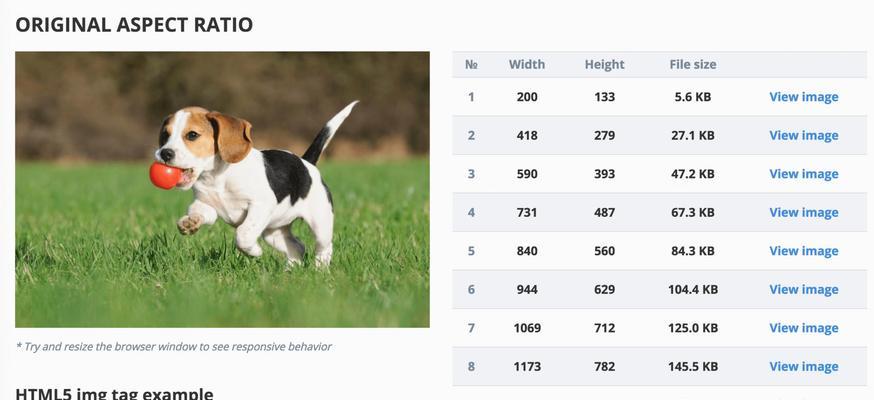The image size is (874, 400).
Task: View the 840 by 560 image
Action: coord(803,251)
